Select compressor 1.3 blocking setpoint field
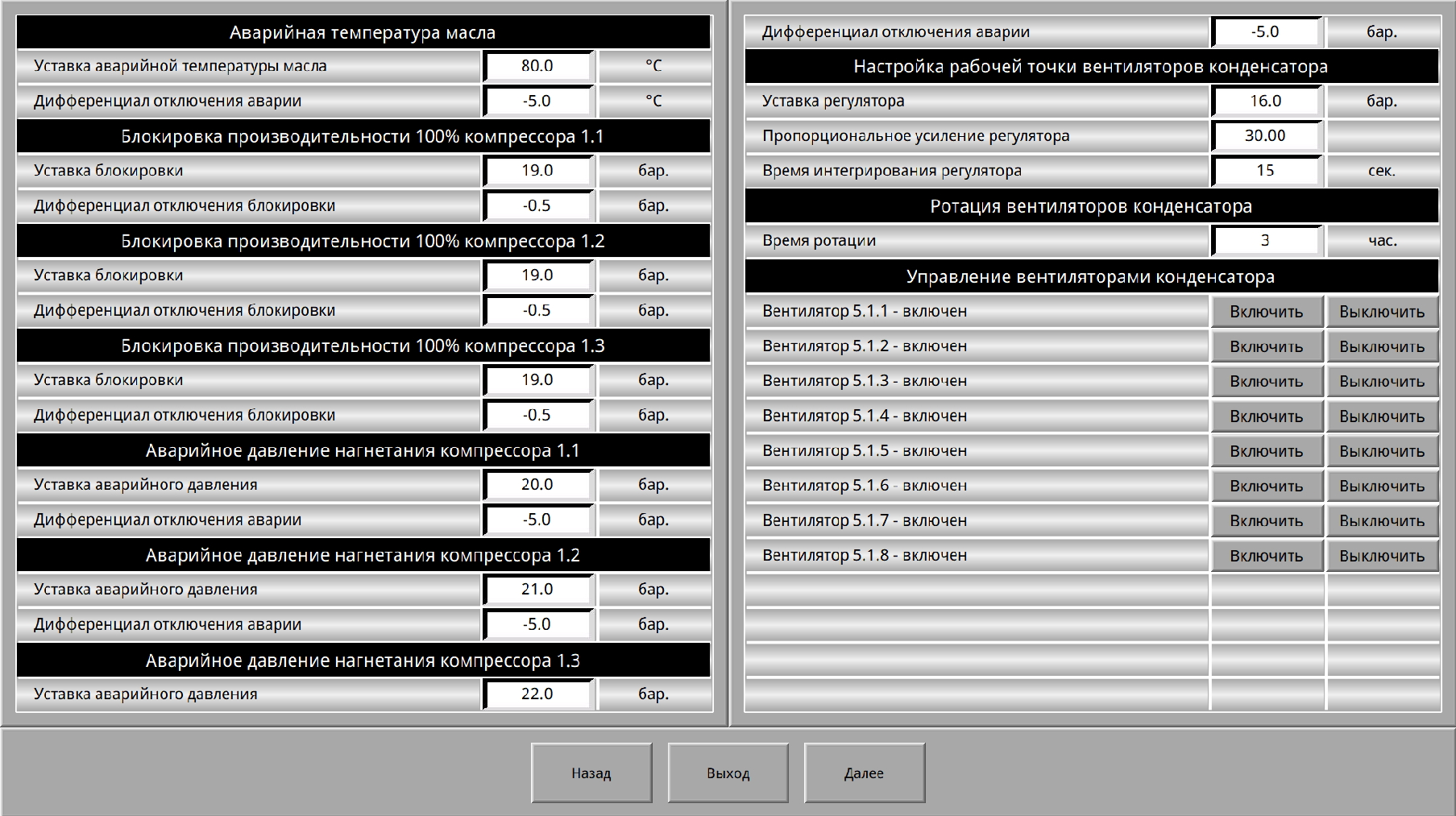Viewport: 1456px width, 816px height. point(537,380)
